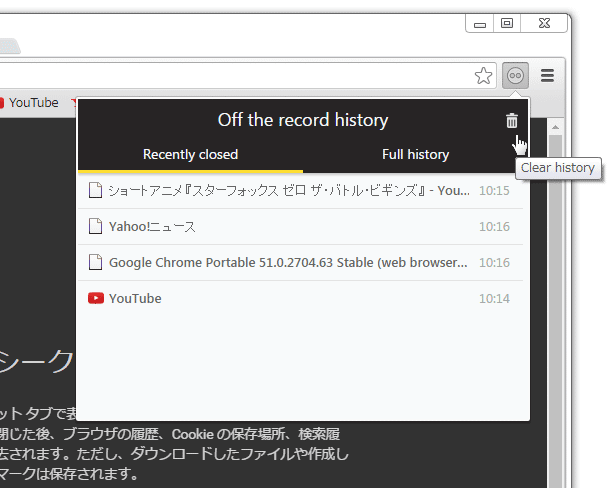The width and height of the screenshot is (612, 488).
Task: Click the page icon beside ショートアニメ entry
Action: [95, 191]
